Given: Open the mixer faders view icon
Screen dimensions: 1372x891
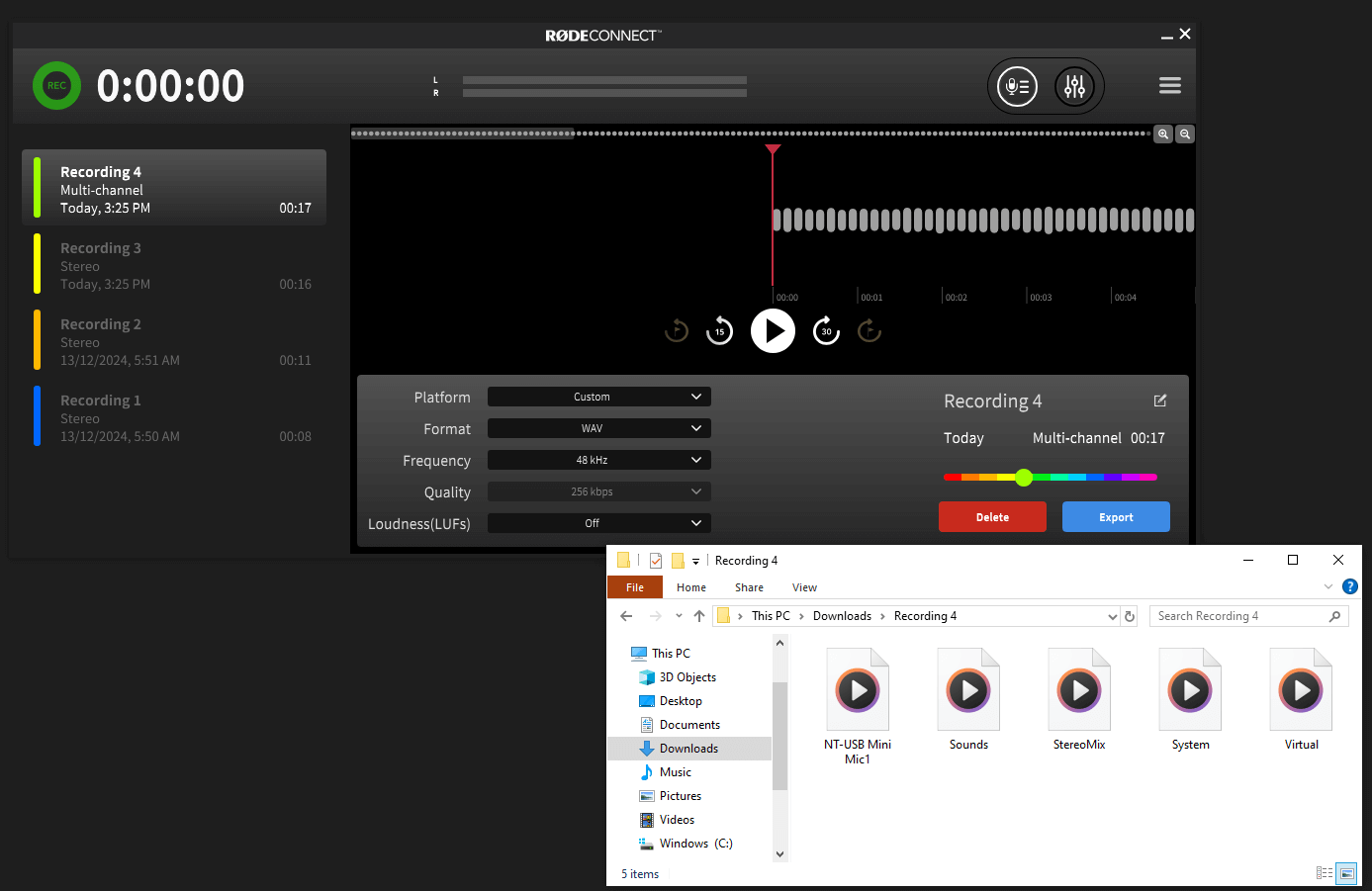Looking at the screenshot, I should [1074, 87].
